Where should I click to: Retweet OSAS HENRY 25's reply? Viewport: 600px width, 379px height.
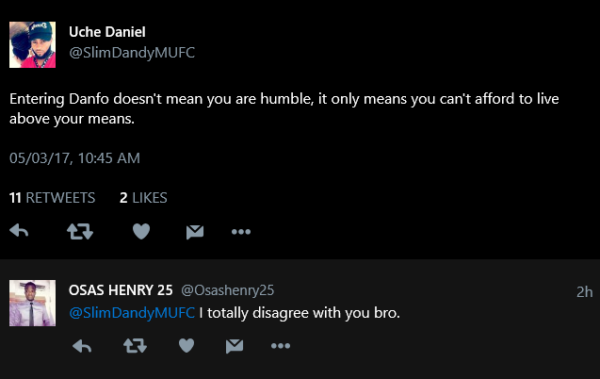coord(135,346)
